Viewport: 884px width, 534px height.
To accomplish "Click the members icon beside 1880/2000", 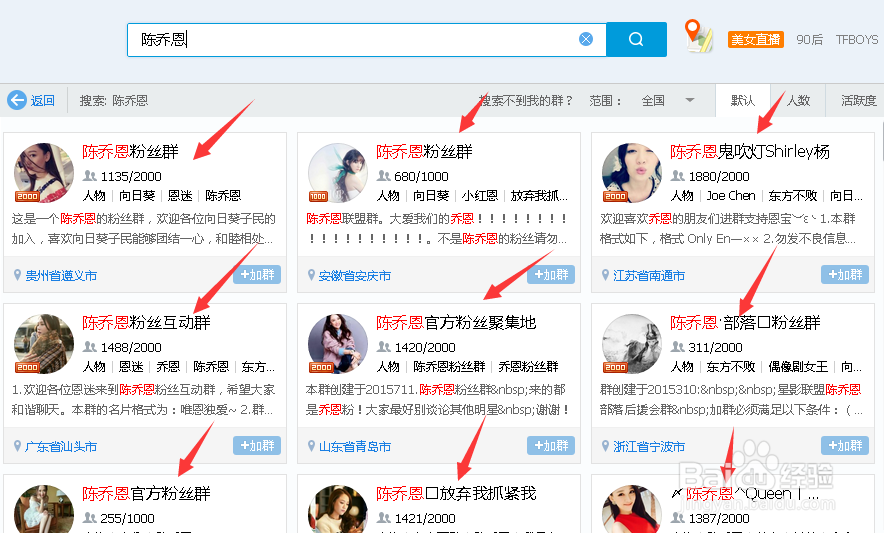I will 678,176.
